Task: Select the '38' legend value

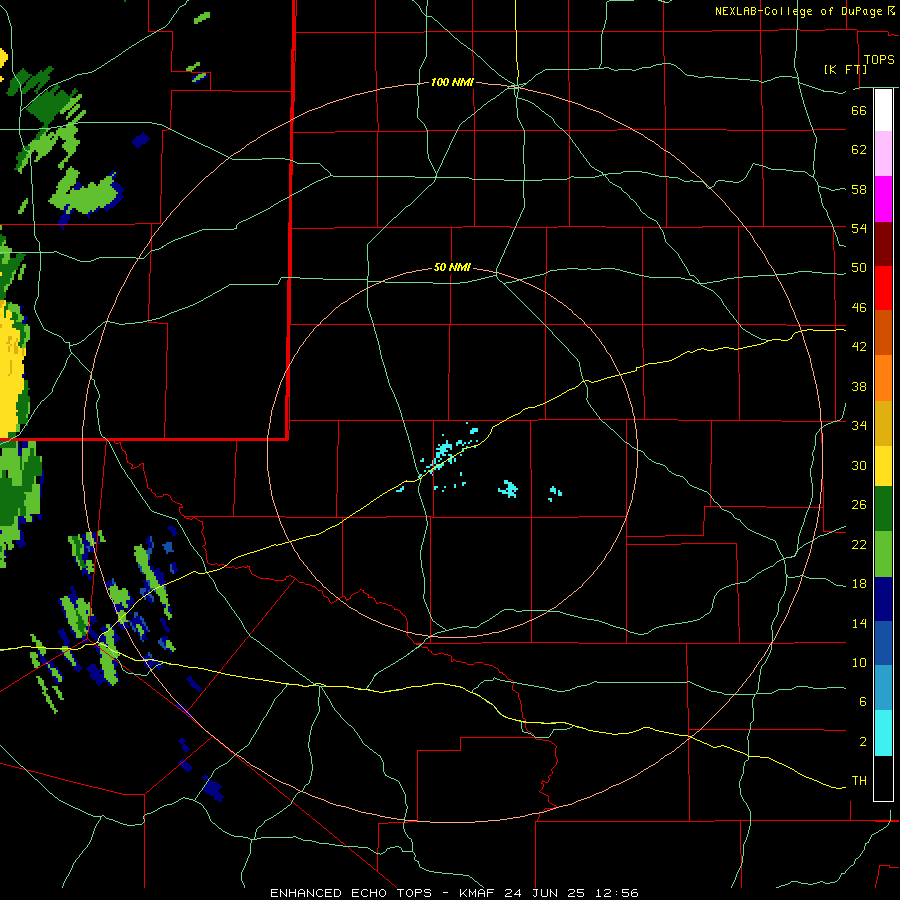Action: [x=859, y=386]
